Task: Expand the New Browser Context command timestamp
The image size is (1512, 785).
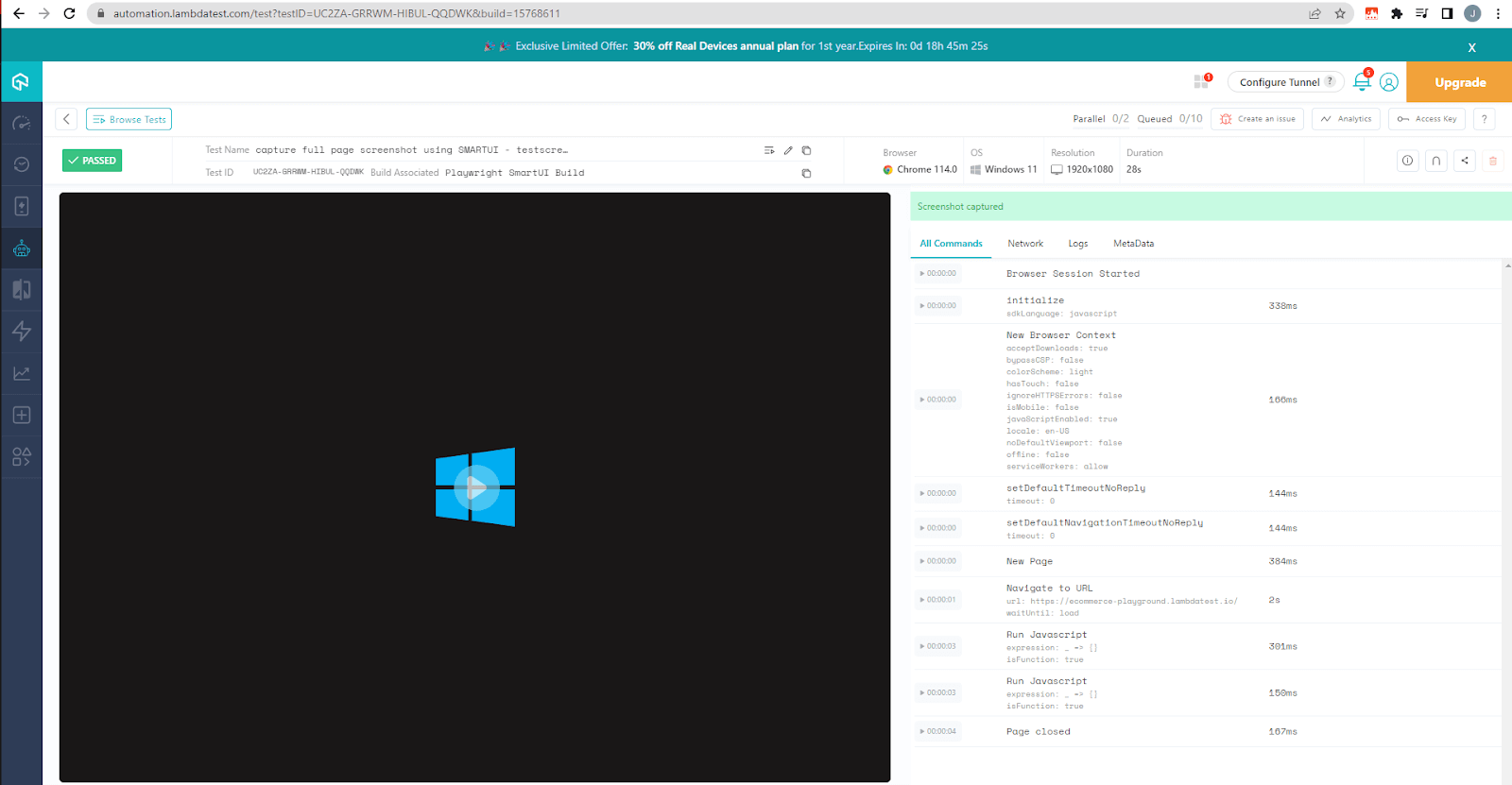Action: (938, 400)
